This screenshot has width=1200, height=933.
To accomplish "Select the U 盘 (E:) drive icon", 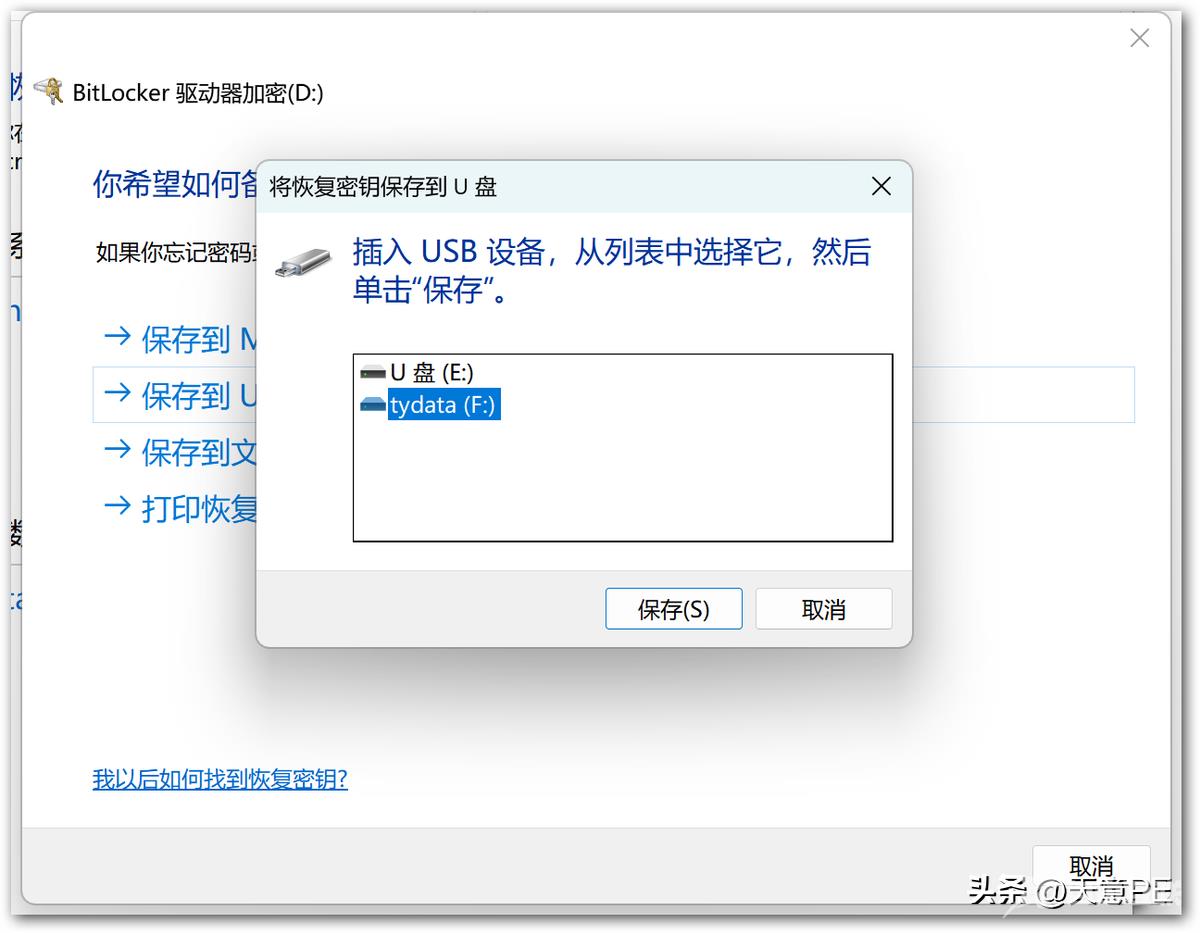I will pyautogui.click(x=373, y=373).
